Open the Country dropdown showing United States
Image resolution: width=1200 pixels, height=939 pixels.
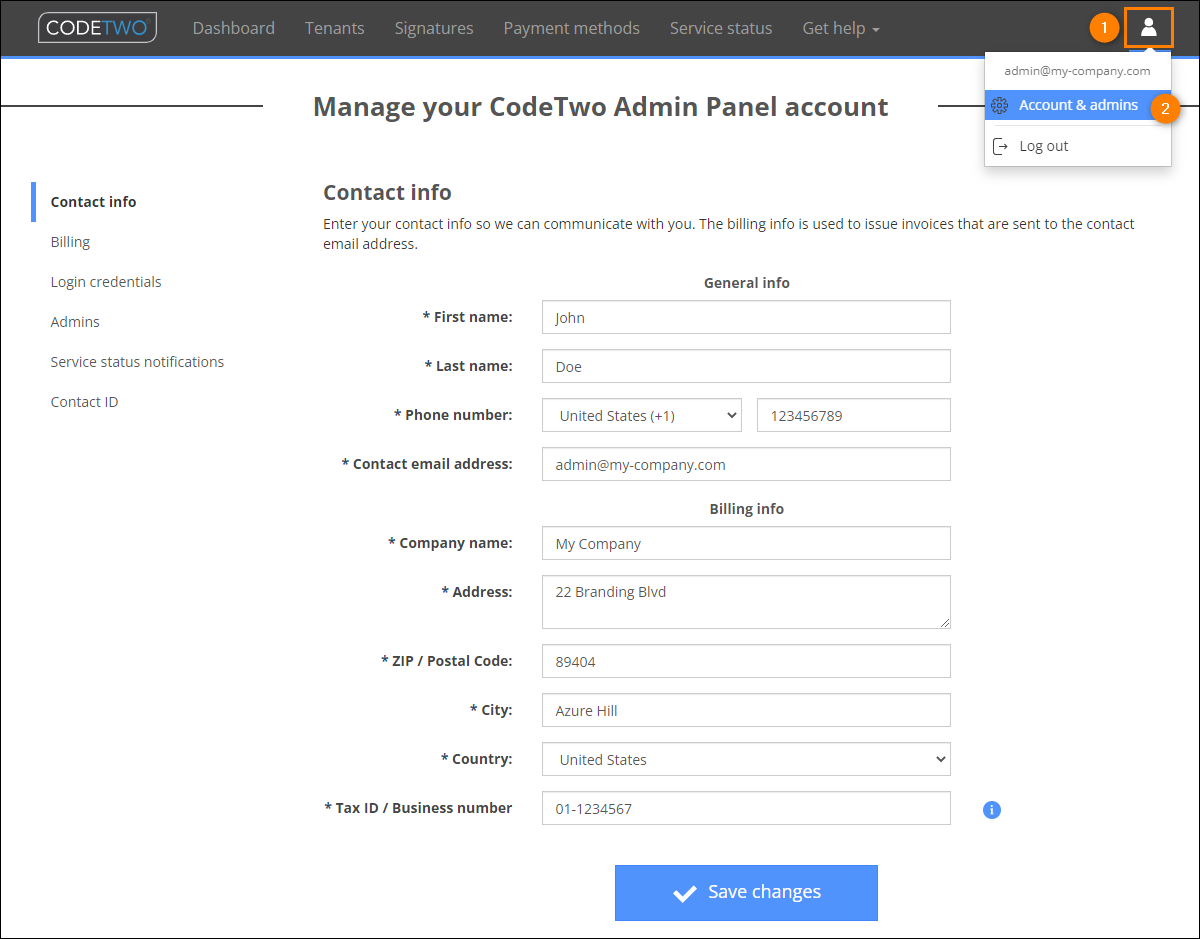coord(746,759)
